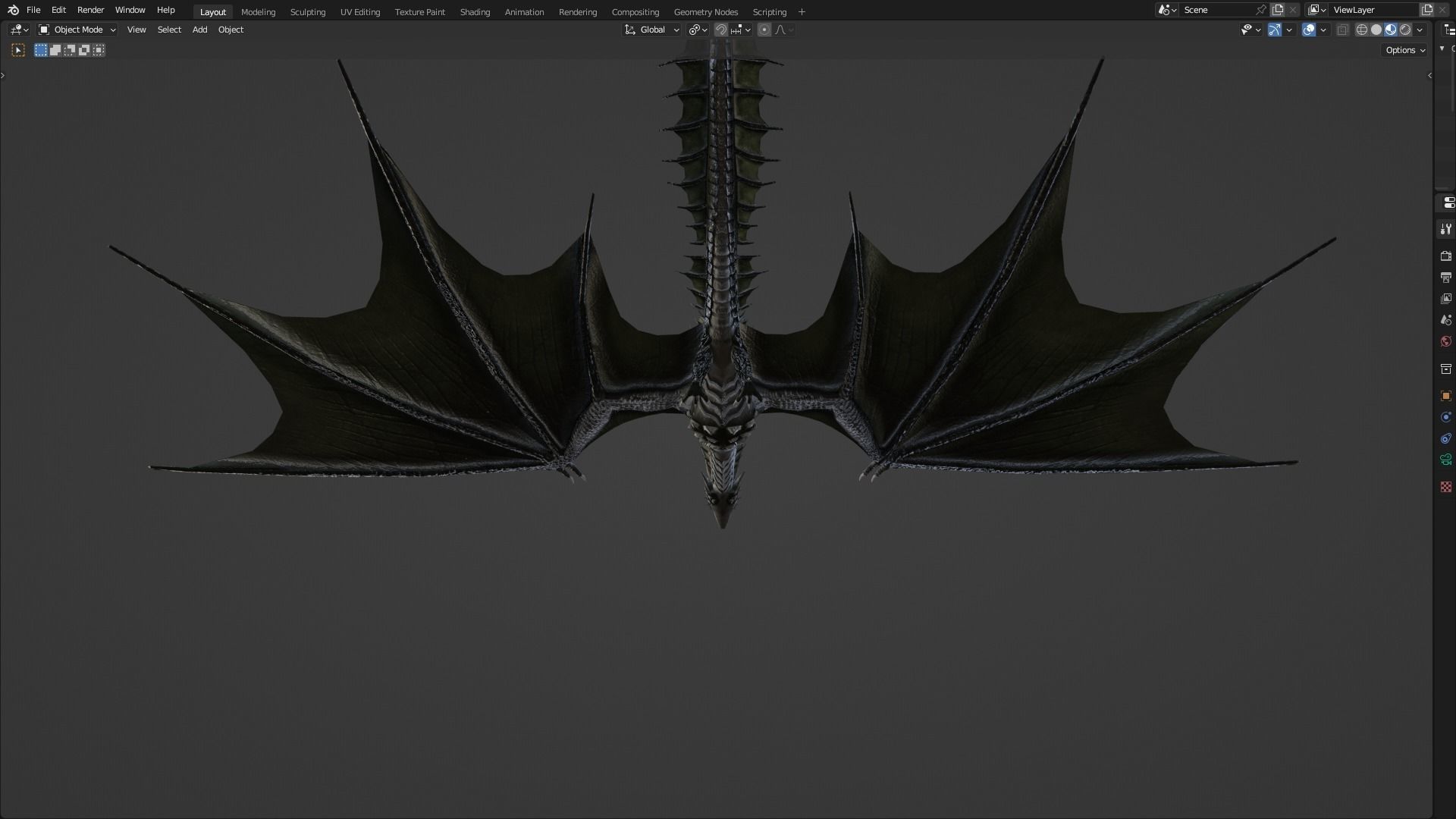Choose Invert Selection mode

point(84,50)
